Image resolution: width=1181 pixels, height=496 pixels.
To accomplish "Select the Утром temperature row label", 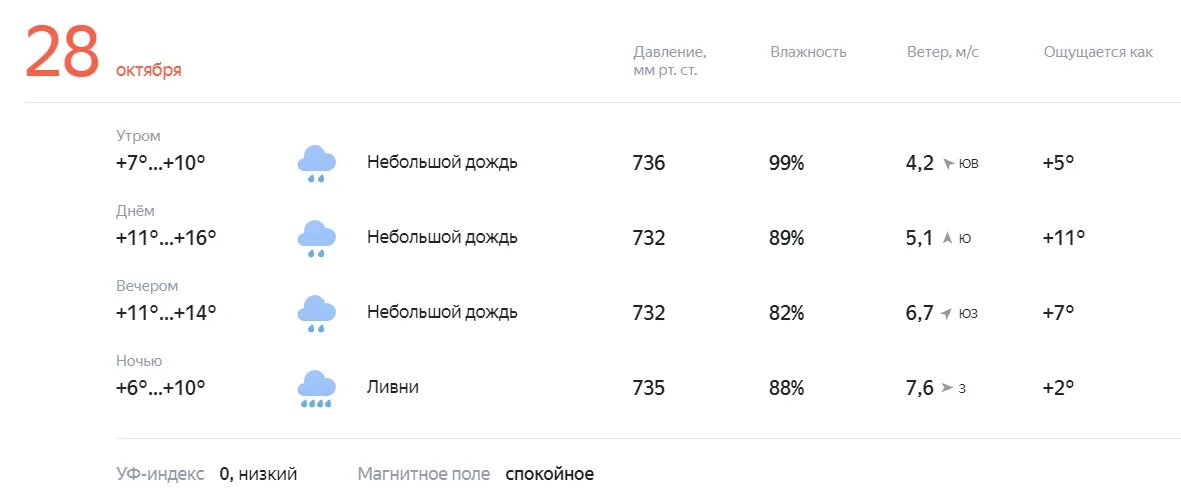I will 138,136.
